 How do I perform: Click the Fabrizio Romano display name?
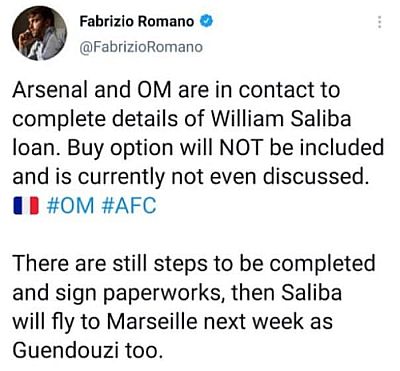pyautogui.click(x=137, y=22)
